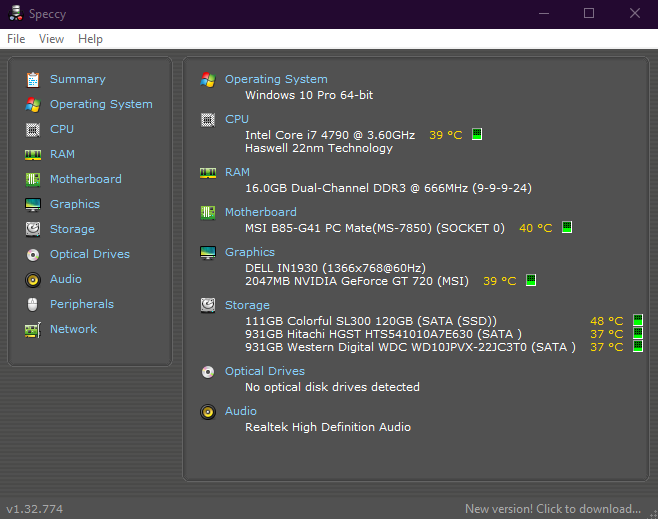
Task: Click the Speccy app icon in title bar
Action: point(16,13)
